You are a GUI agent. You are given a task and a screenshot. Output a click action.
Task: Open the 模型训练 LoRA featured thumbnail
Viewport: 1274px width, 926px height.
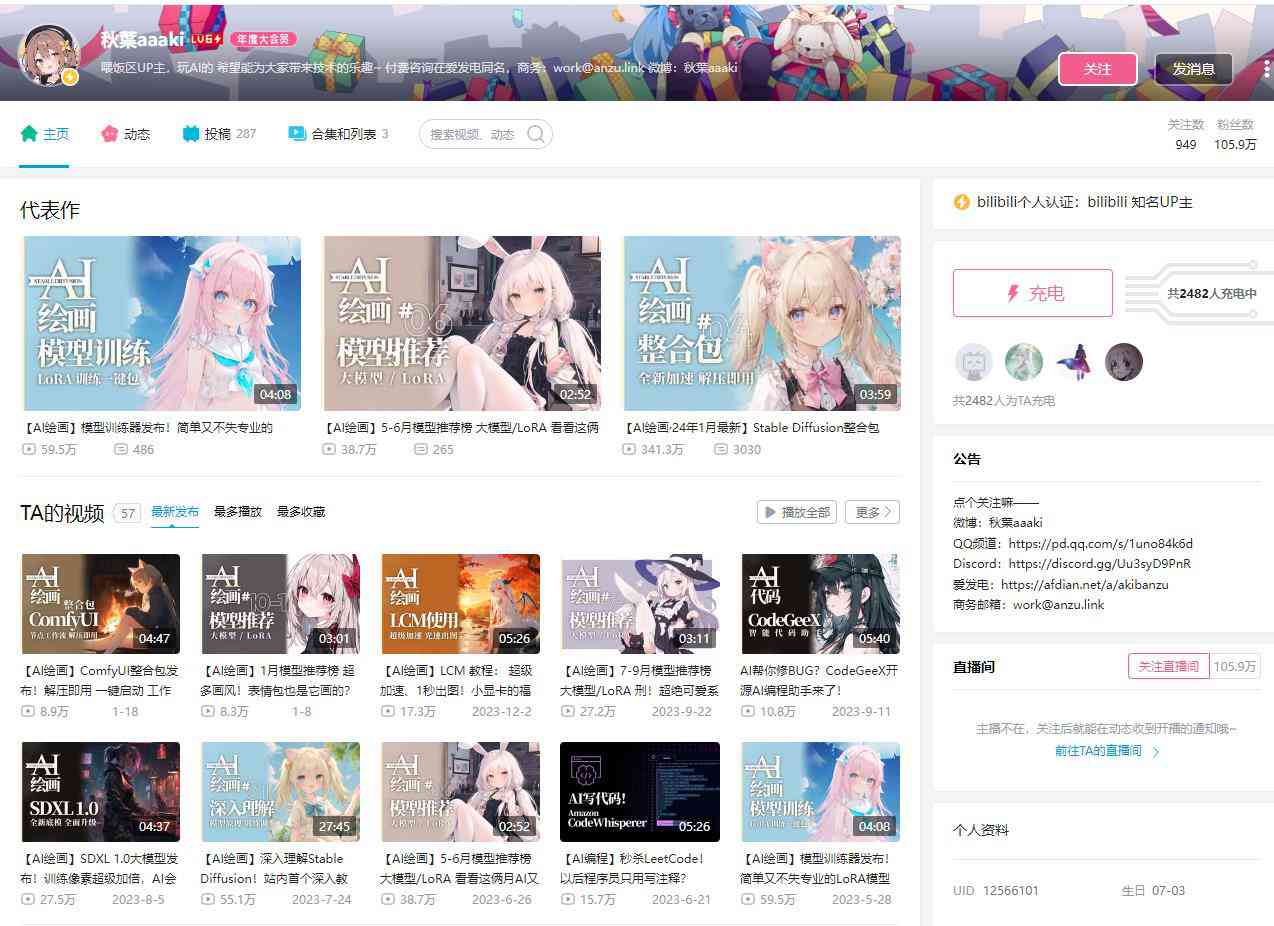pos(161,323)
